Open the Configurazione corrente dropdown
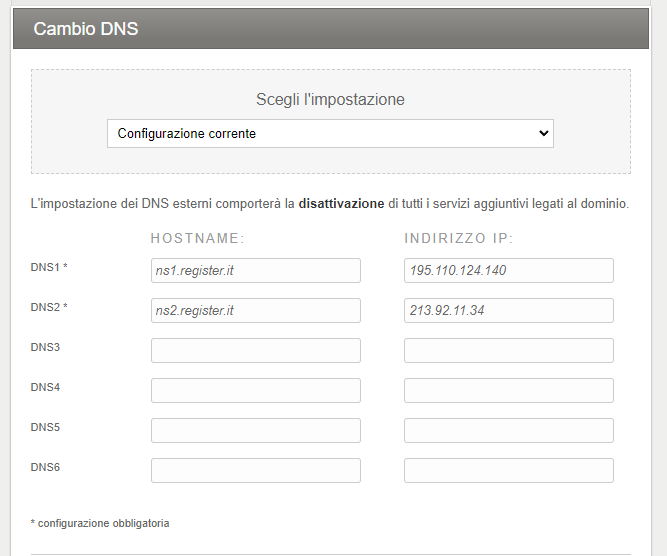The height and width of the screenshot is (556, 667). 330,133
